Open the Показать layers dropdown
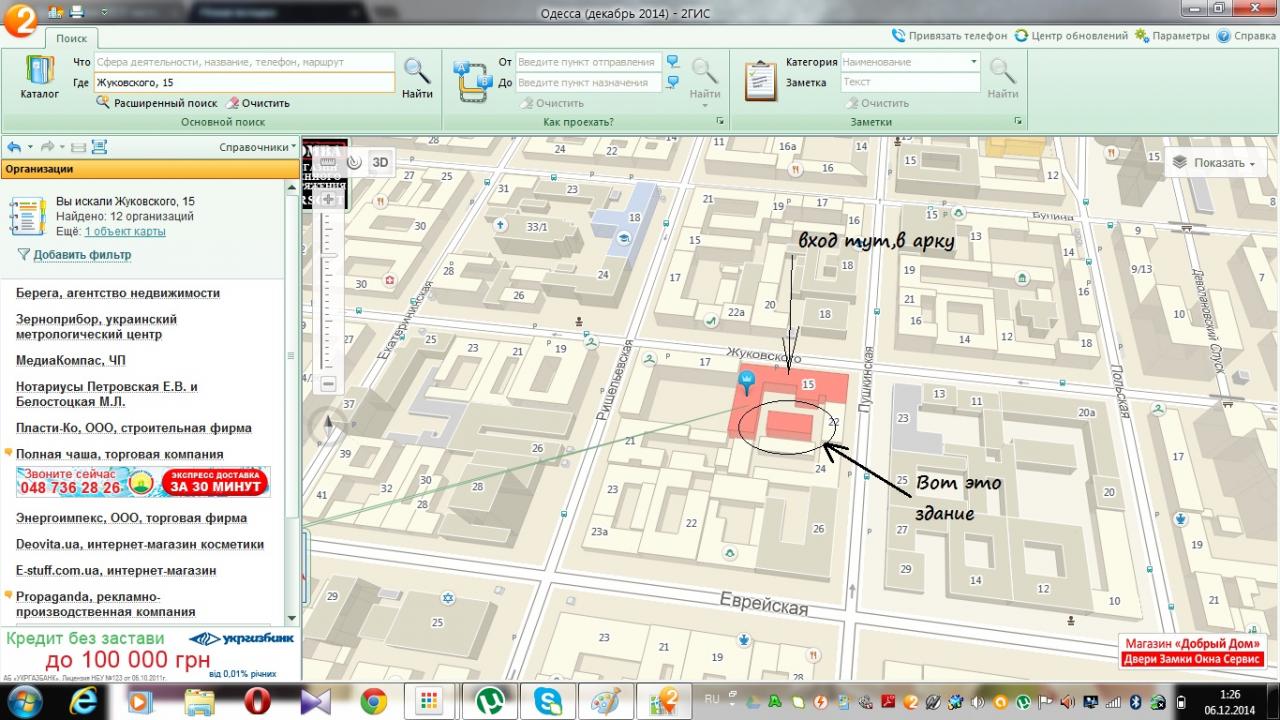This screenshot has height=720, width=1280. 1215,163
